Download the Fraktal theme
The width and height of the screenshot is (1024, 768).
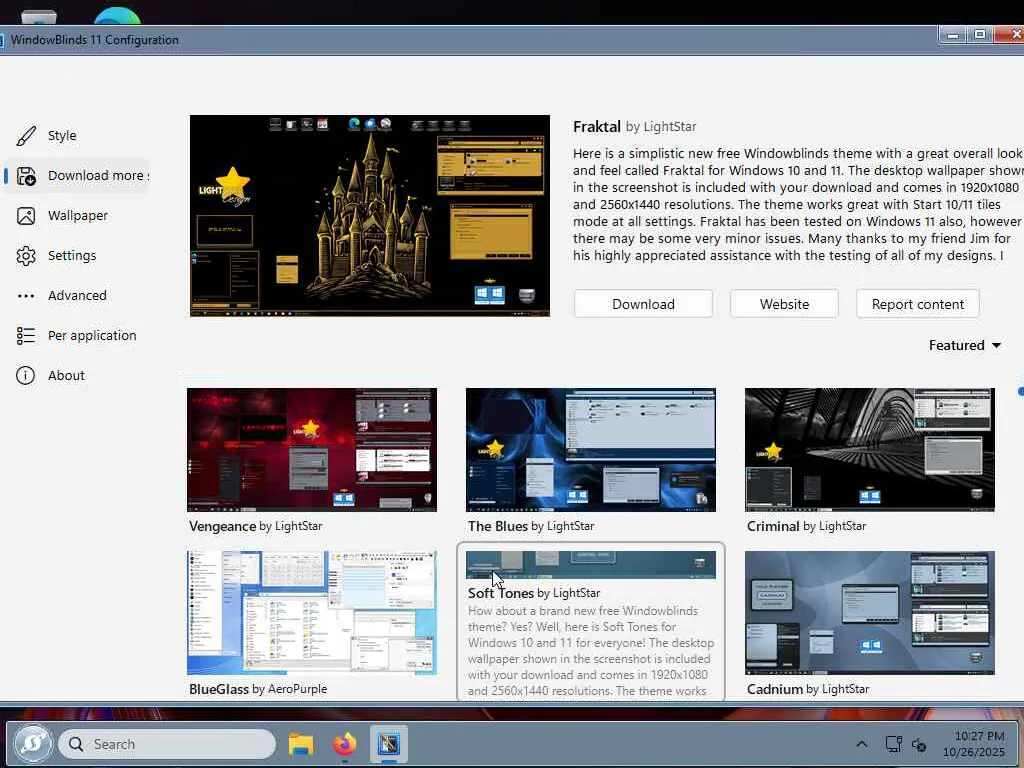point(643,304)
